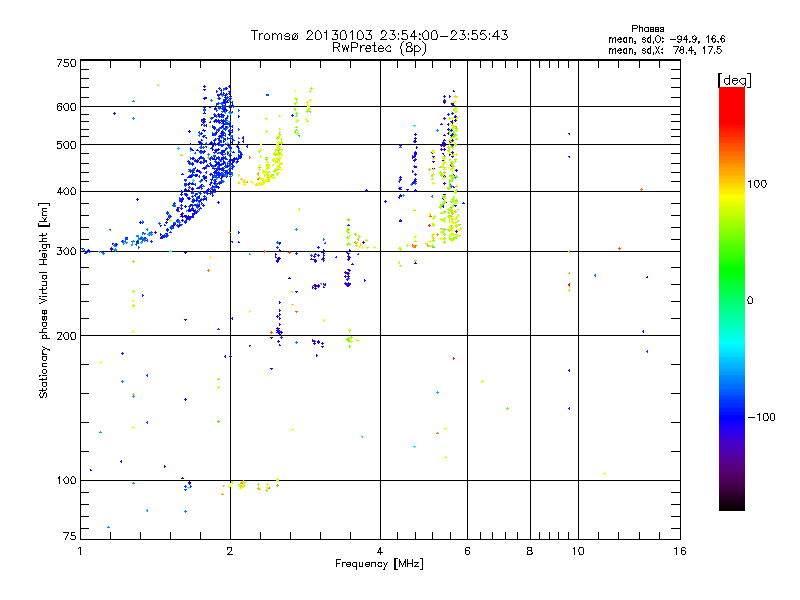Click the x-axis tick label '1'
Screen dimensions: 800x600
[x=80, y=551]
